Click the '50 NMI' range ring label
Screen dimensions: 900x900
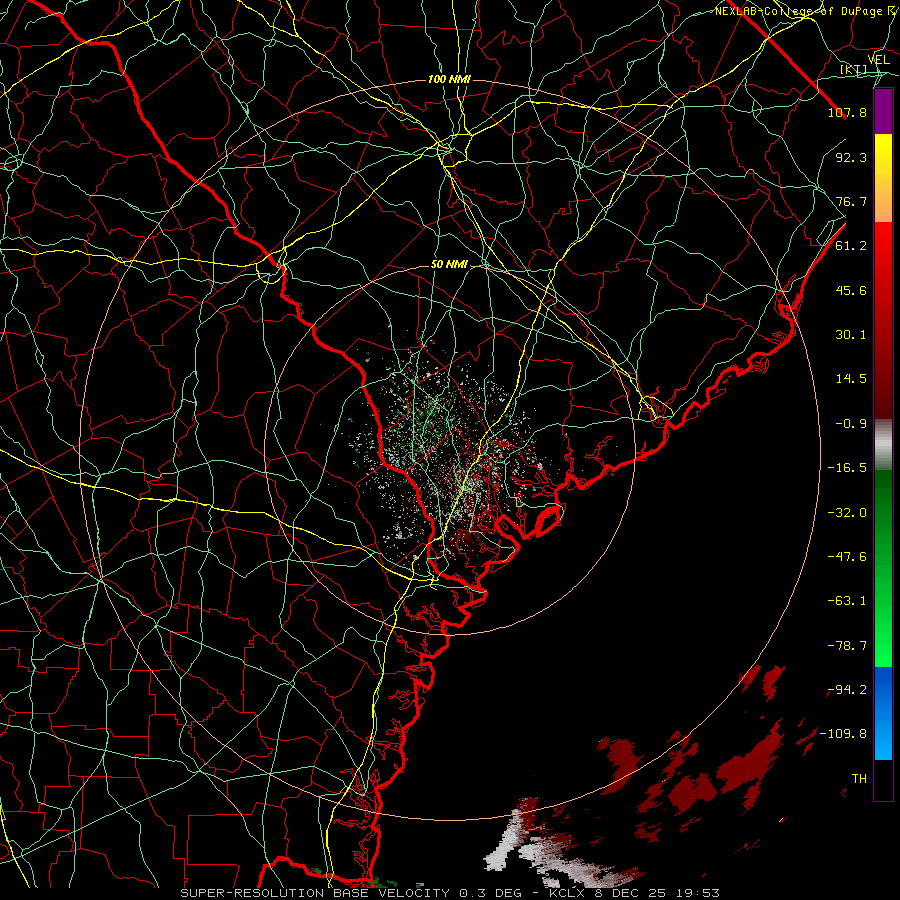click(x=449, y=265)
